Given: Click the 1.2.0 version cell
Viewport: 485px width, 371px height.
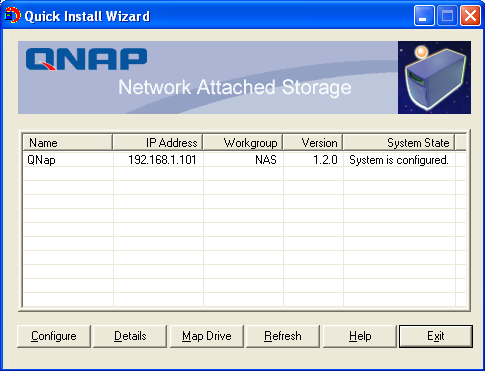Looking at the screenshot, I should tap(313, 160).
